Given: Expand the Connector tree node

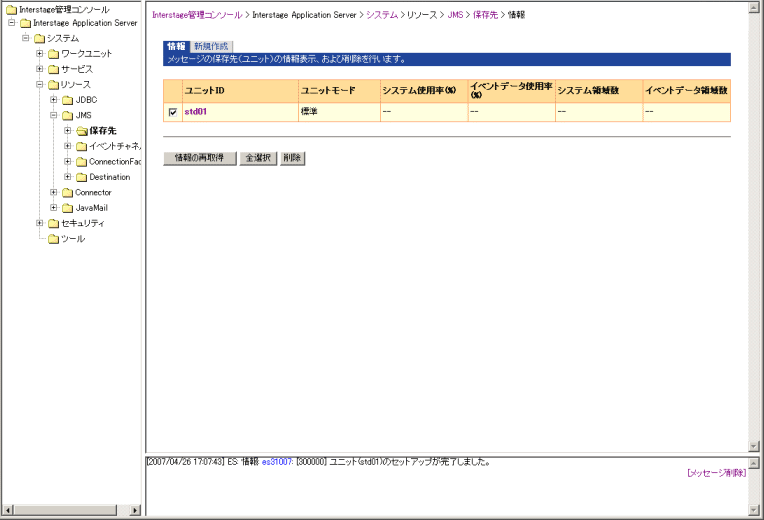Looking at the screenshot, I should (54, 192).
